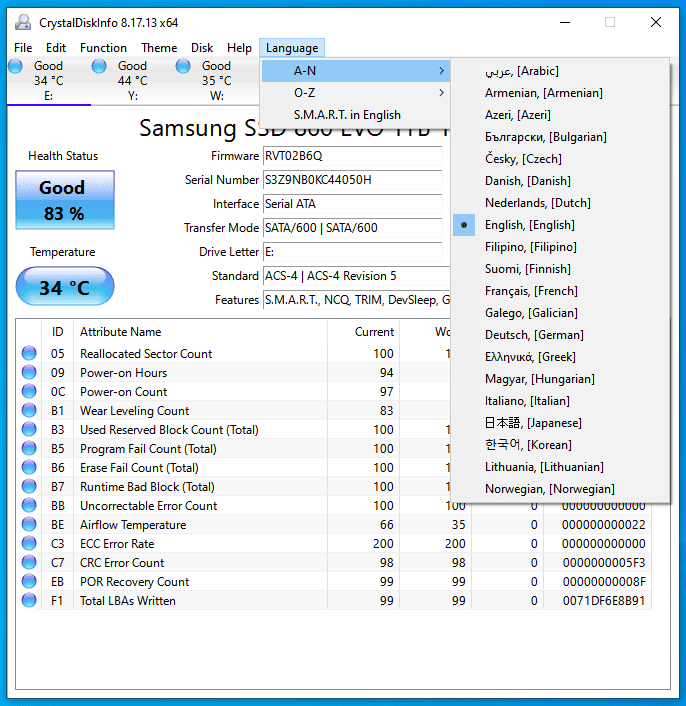
Task: Switch language to Korean
Action: (560, 445)
